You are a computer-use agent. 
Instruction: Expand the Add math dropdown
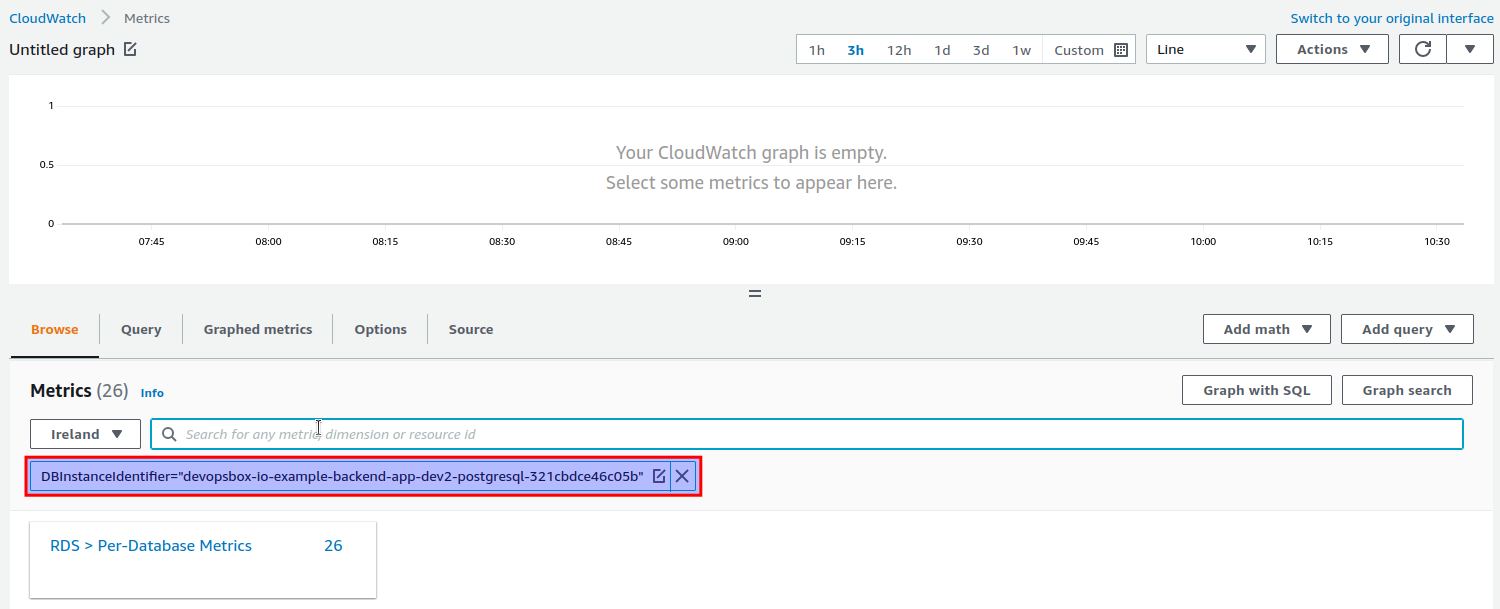(1266, 328)
